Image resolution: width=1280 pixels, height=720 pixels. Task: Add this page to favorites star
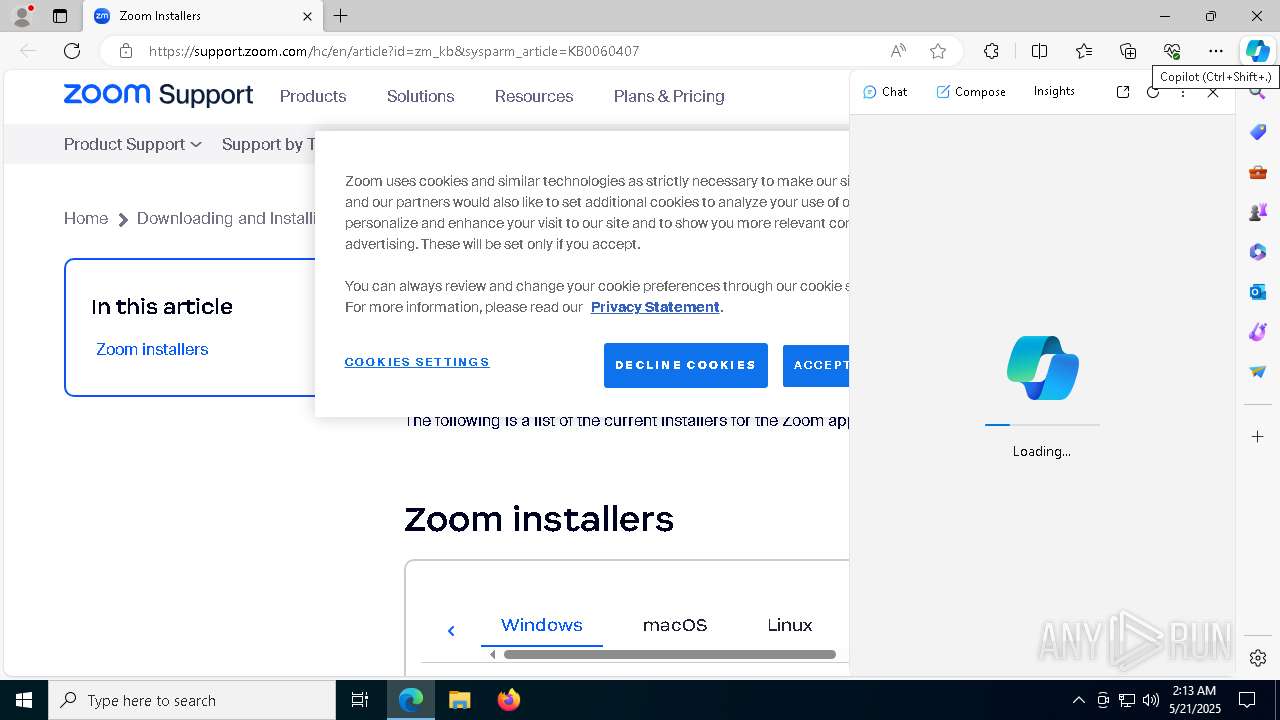[x=938, y=51]
